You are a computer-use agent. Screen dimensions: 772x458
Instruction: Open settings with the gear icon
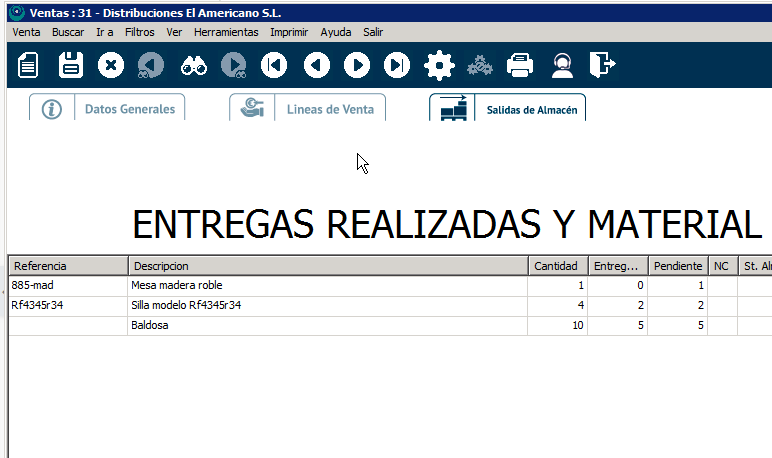pos(439,66)
